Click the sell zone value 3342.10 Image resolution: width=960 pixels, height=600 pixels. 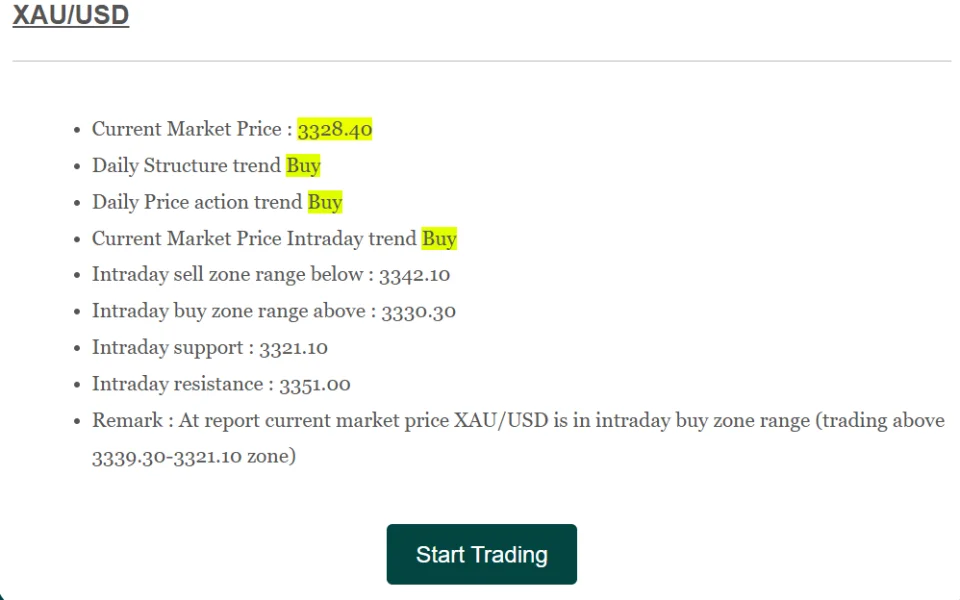click(422, 275)
